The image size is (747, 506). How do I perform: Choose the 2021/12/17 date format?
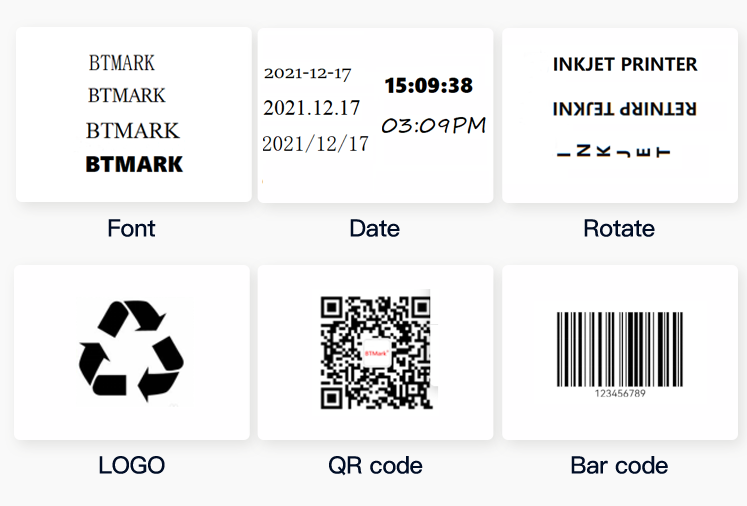pos(315,143)
